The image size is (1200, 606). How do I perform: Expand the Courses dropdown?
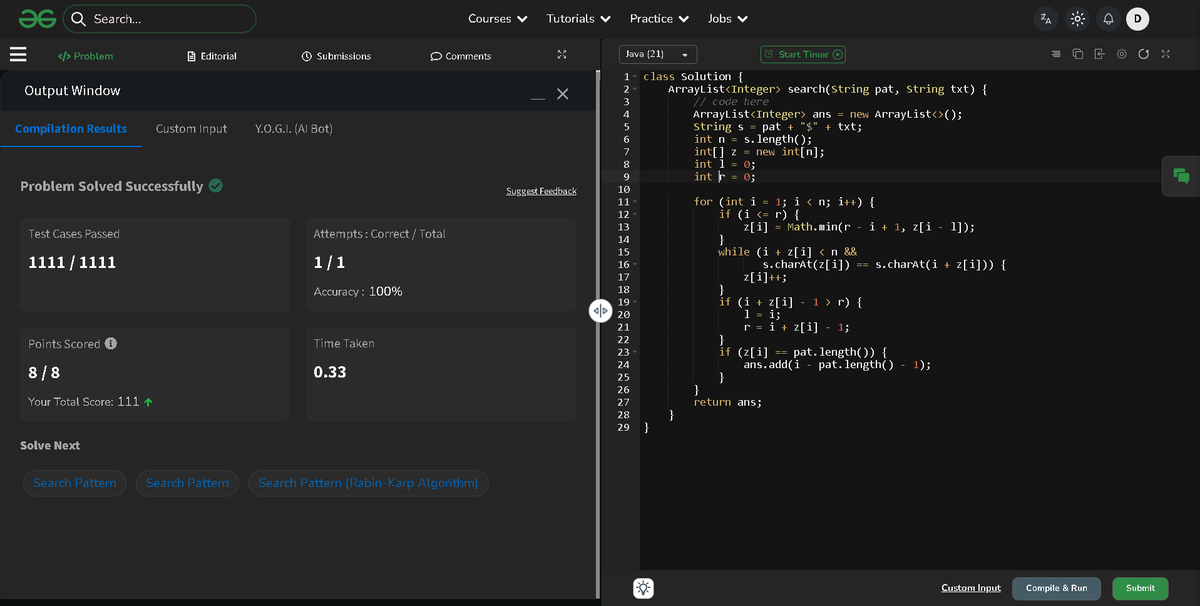(498, 19)
